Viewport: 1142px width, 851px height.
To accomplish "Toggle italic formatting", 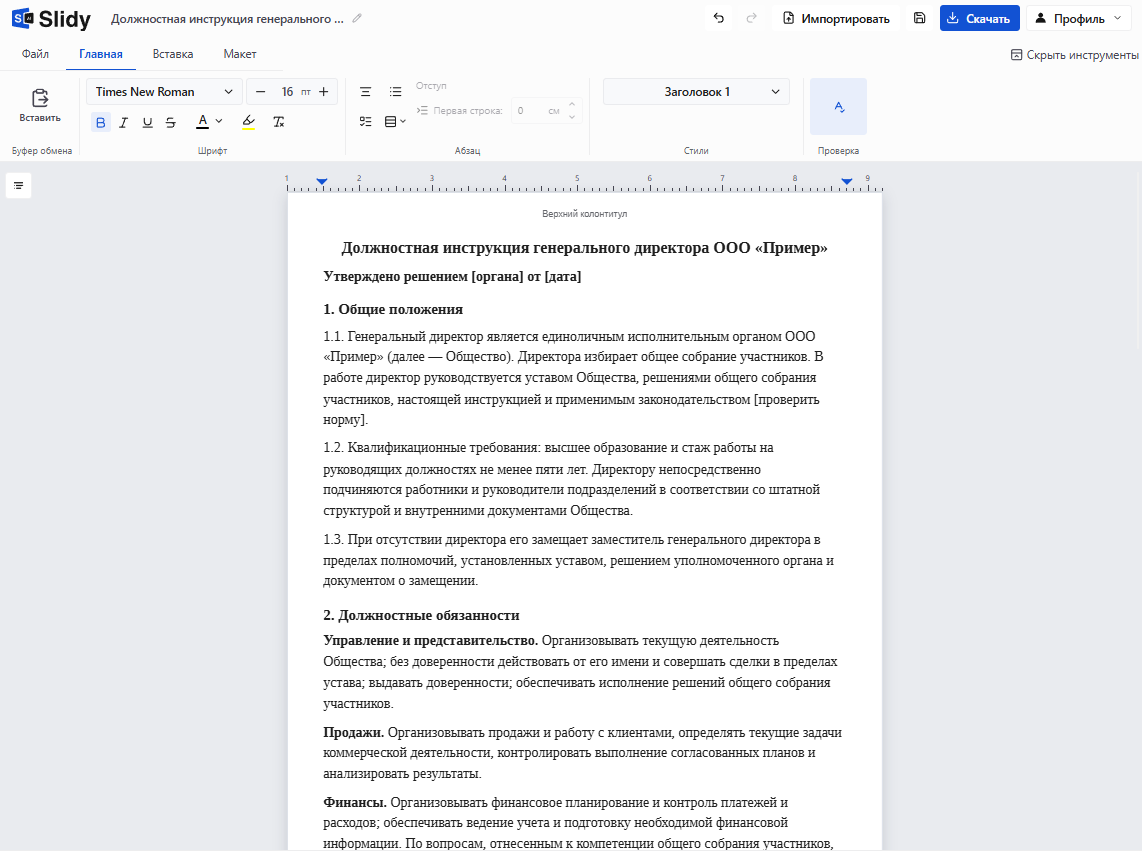I will pos(124,122).
